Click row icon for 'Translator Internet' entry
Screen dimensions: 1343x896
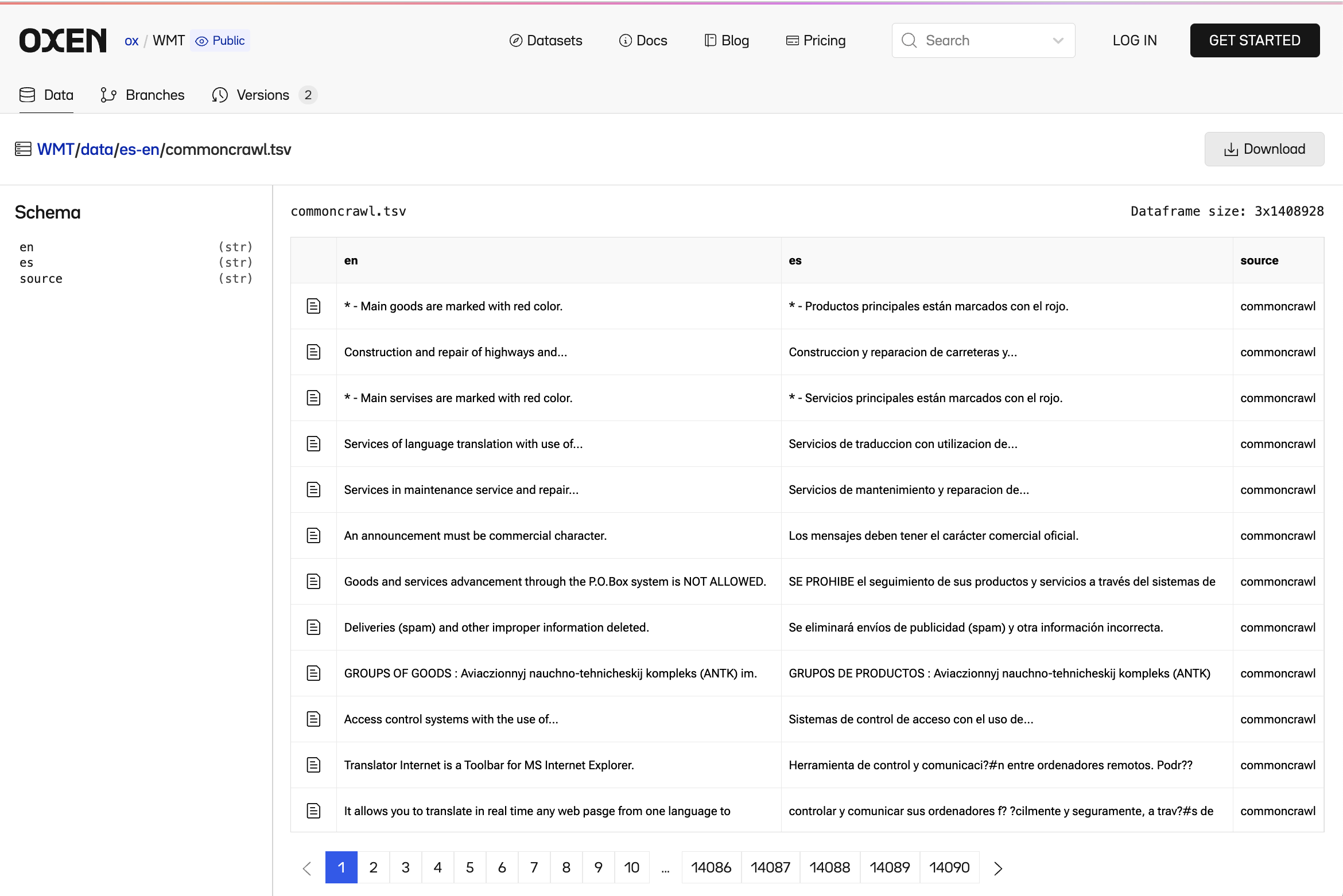point(313,765)
